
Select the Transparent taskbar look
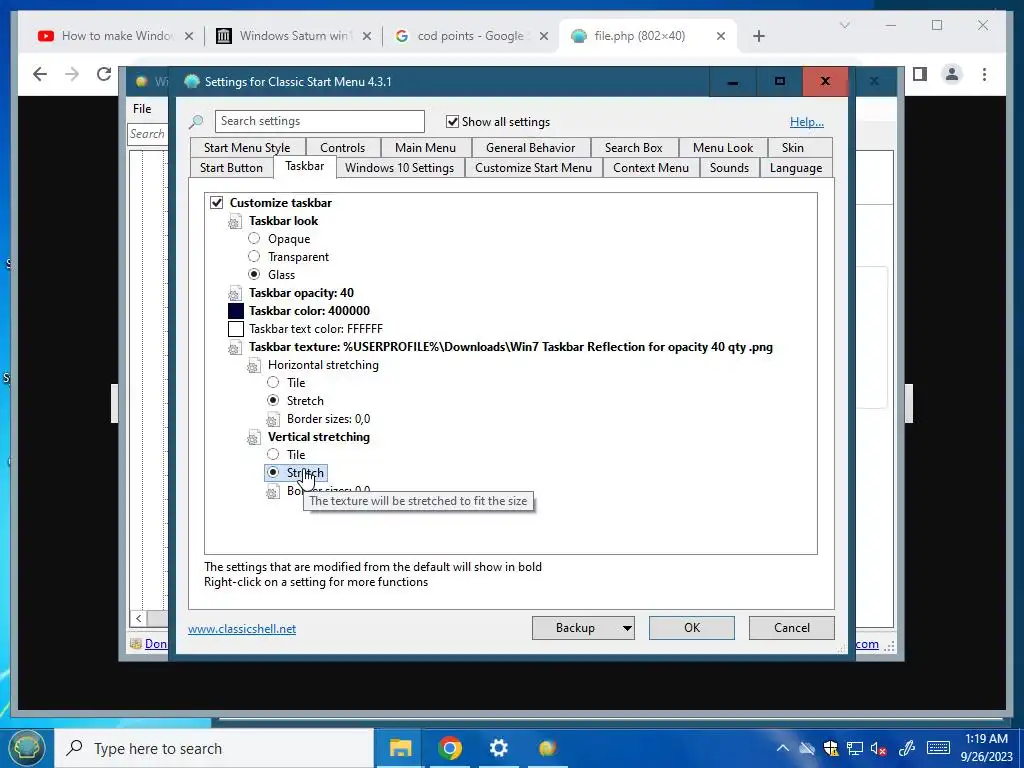[254, 257]
